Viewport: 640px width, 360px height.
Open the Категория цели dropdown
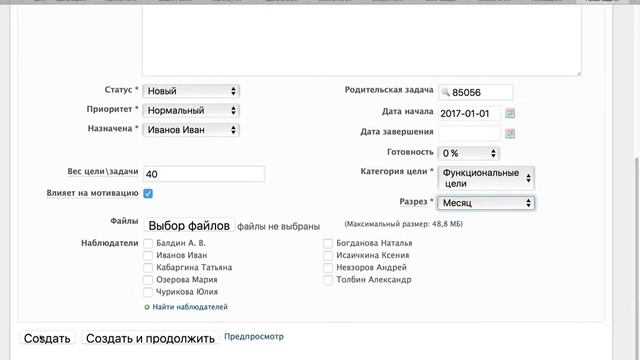(x=486, y=178)
